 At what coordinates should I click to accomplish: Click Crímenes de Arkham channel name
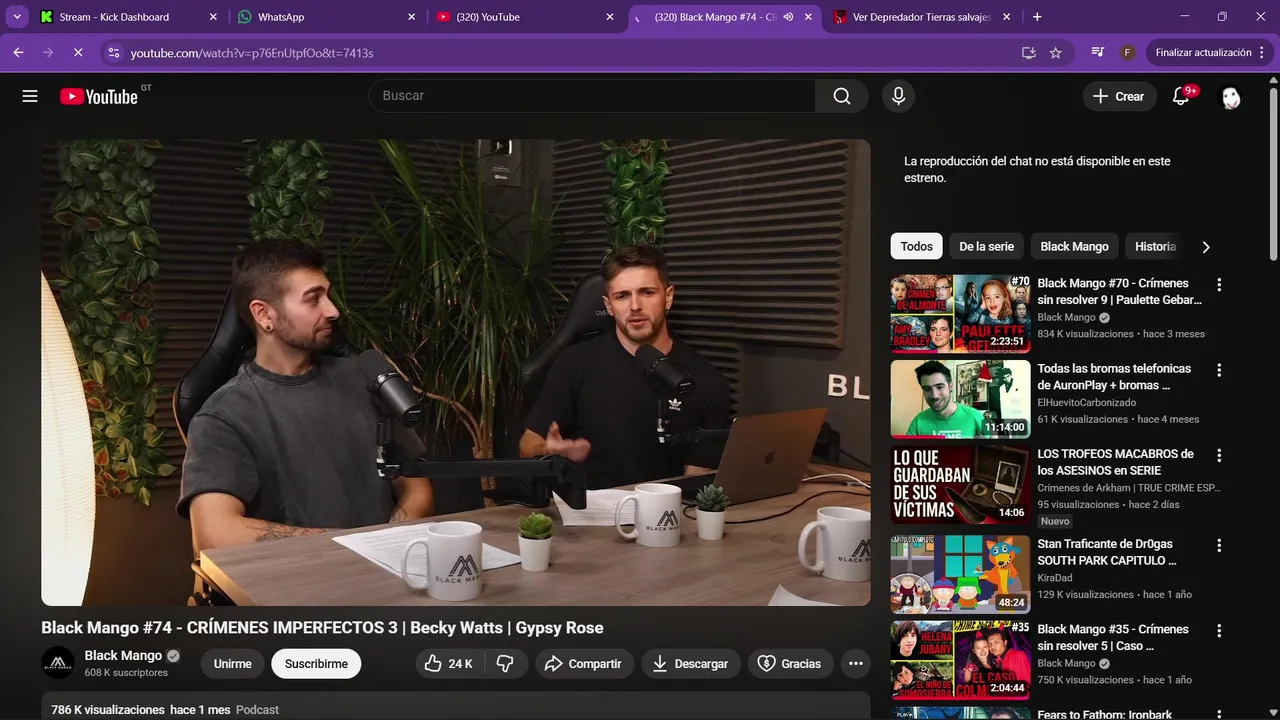[1129, 488]
